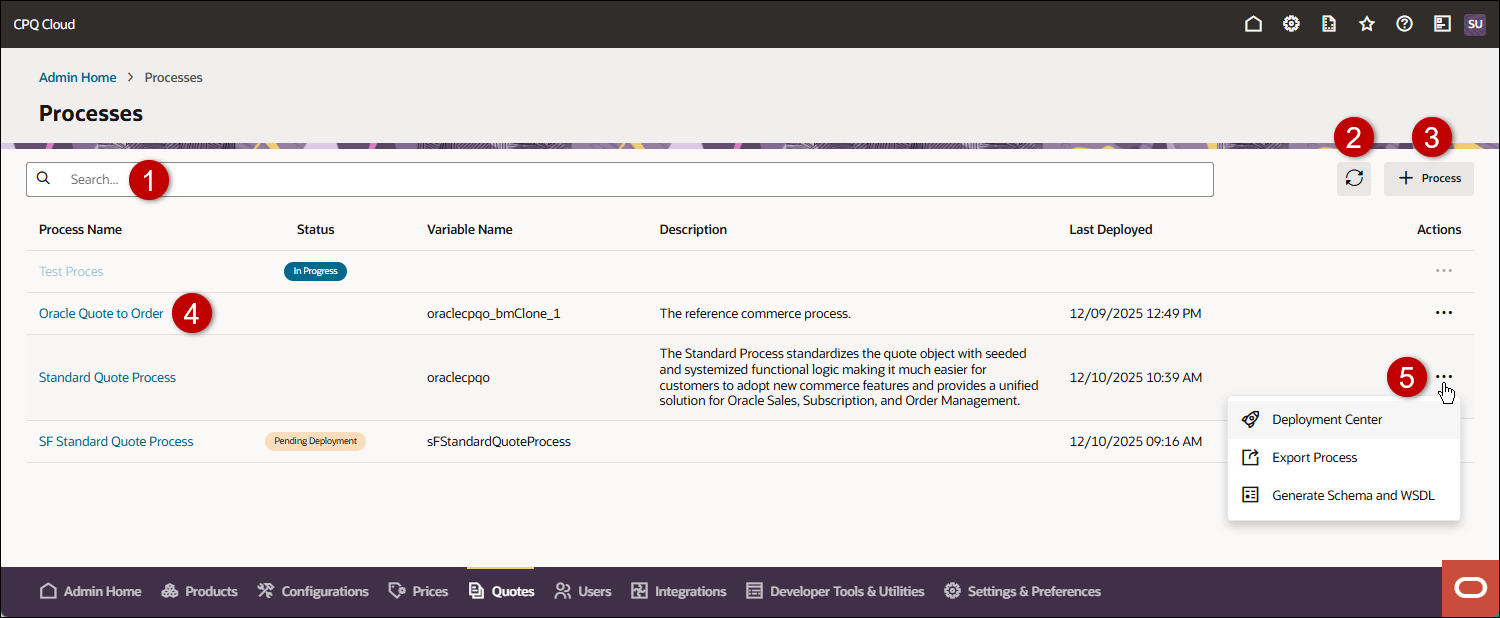Click the + Process button
This screenshot has width=1500, height=618.
(1428, 178)
